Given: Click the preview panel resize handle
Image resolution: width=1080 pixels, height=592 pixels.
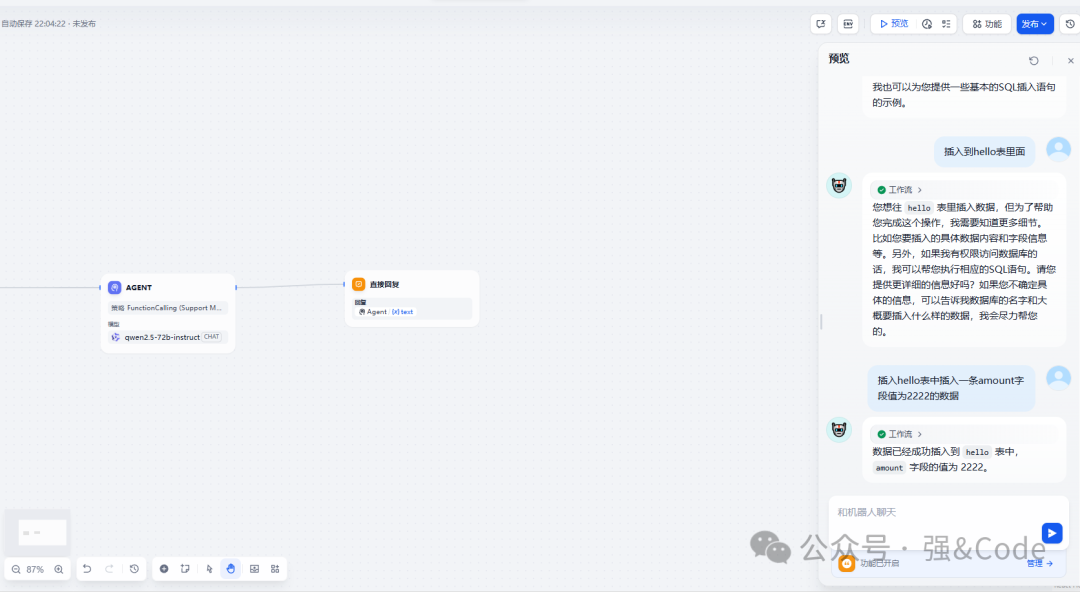Looking at the screenshot, I should (x=821, y=321).
